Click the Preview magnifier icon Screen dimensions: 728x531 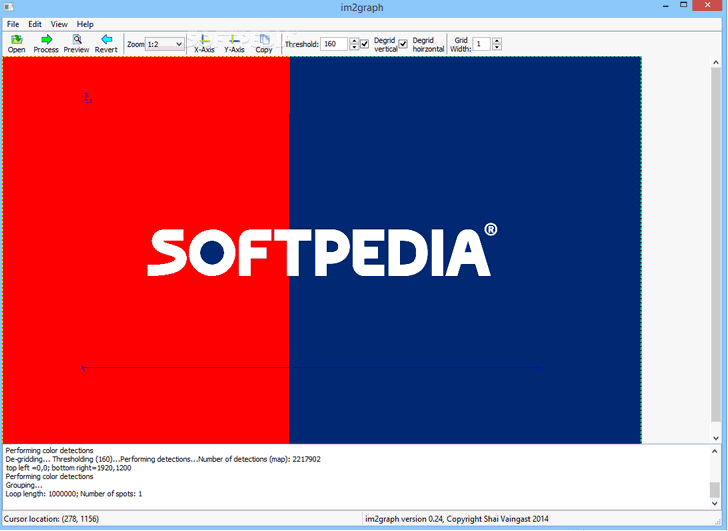click(76, 40)
